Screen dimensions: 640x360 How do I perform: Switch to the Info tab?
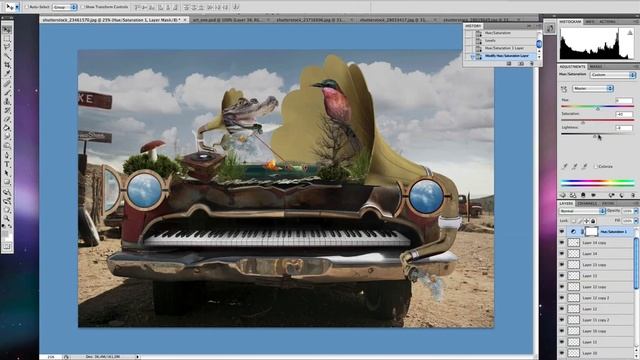[590, 22]
